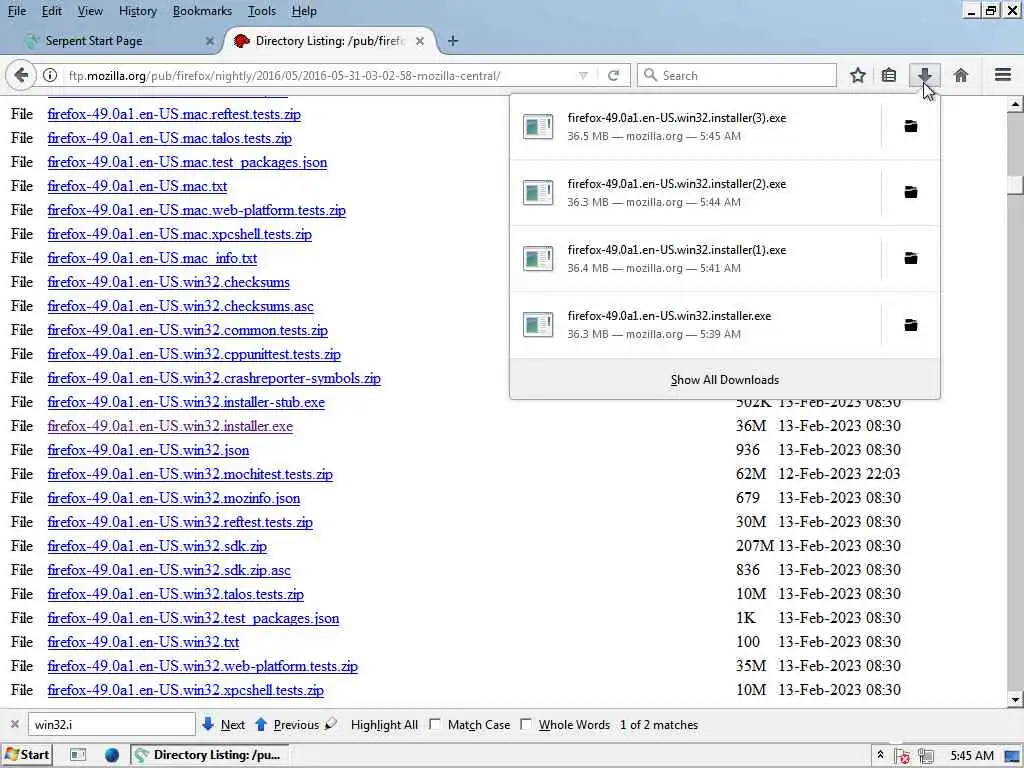Open firefox-49.0a1.en-US.mac.talos.tests.zip link

tap(170, 138)
